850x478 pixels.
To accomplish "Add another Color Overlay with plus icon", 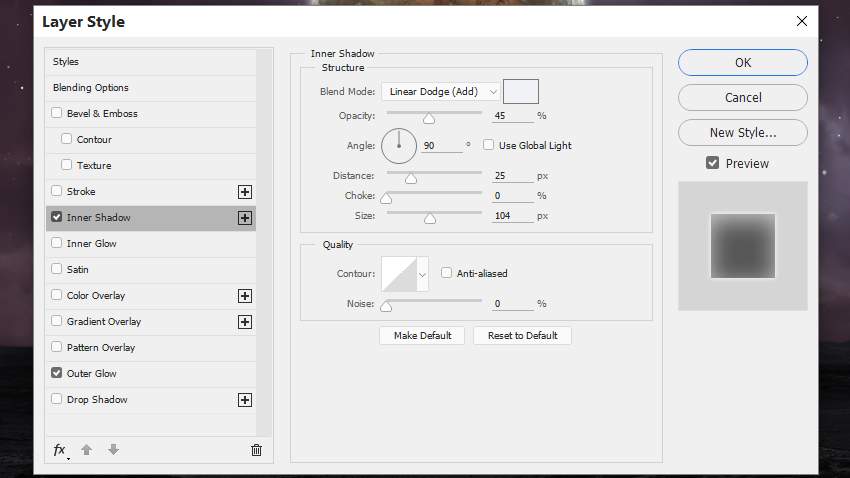I will (245, 296).
